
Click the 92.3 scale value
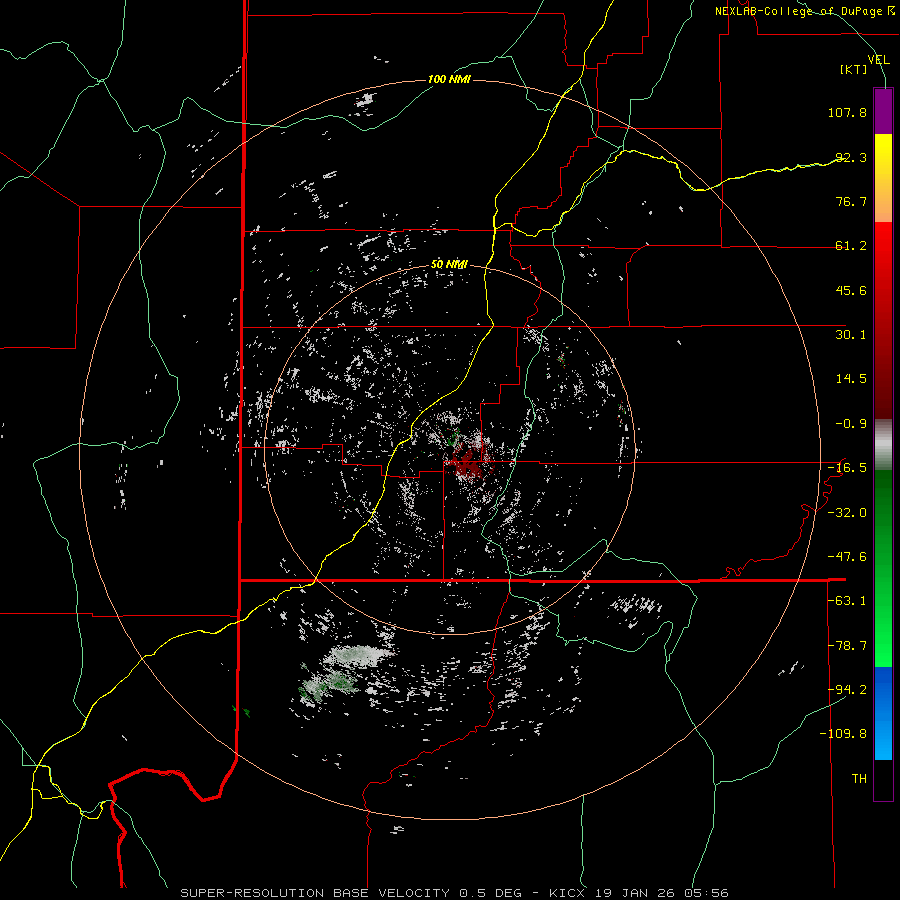tap(851, 157)
